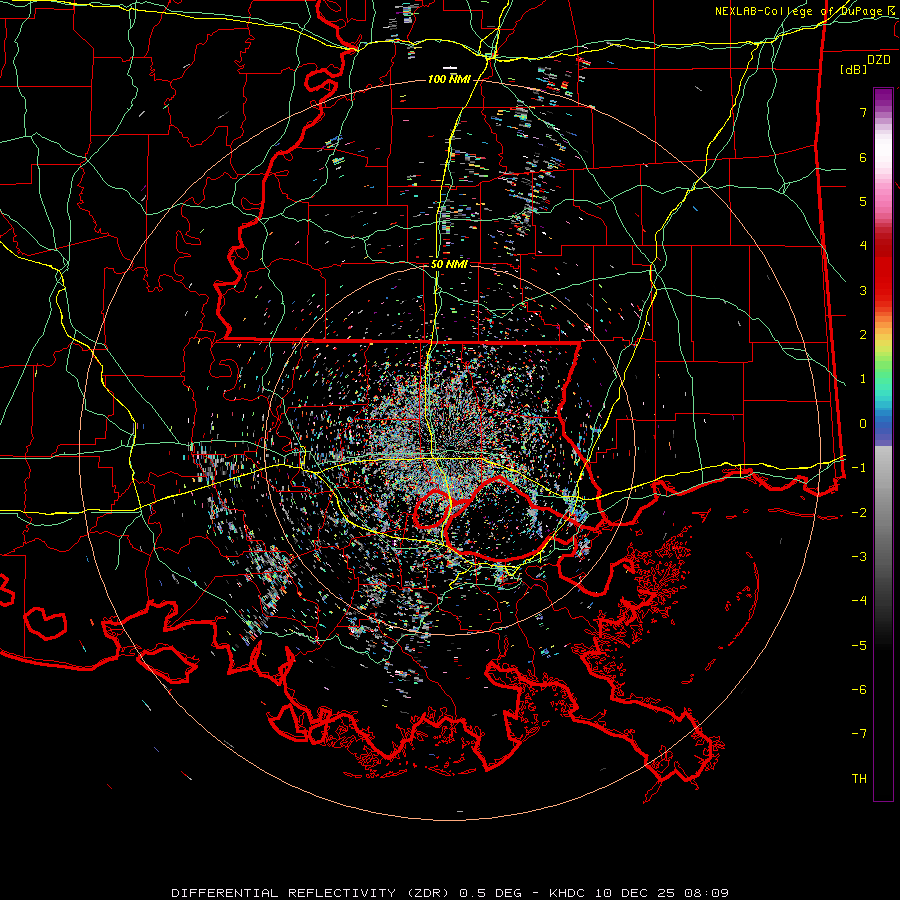The image size is (900, 900).
Task: Click the 2 value on color scale
Action: point(863,335)
